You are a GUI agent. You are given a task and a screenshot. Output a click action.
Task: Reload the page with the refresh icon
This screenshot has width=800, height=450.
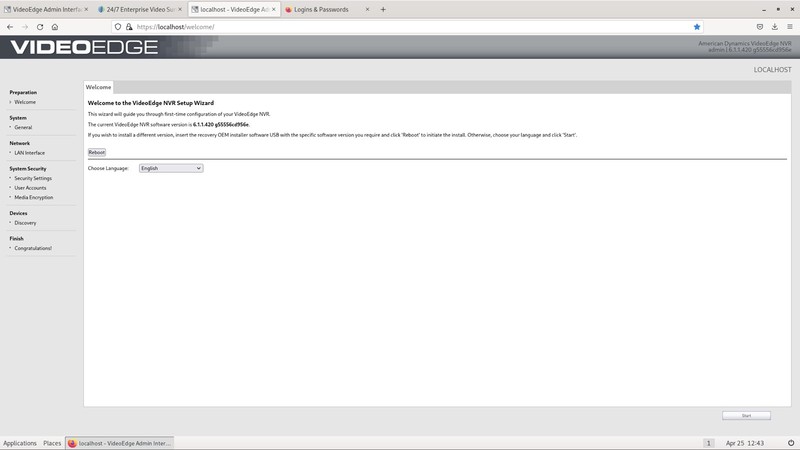click(x=40, y=27)
